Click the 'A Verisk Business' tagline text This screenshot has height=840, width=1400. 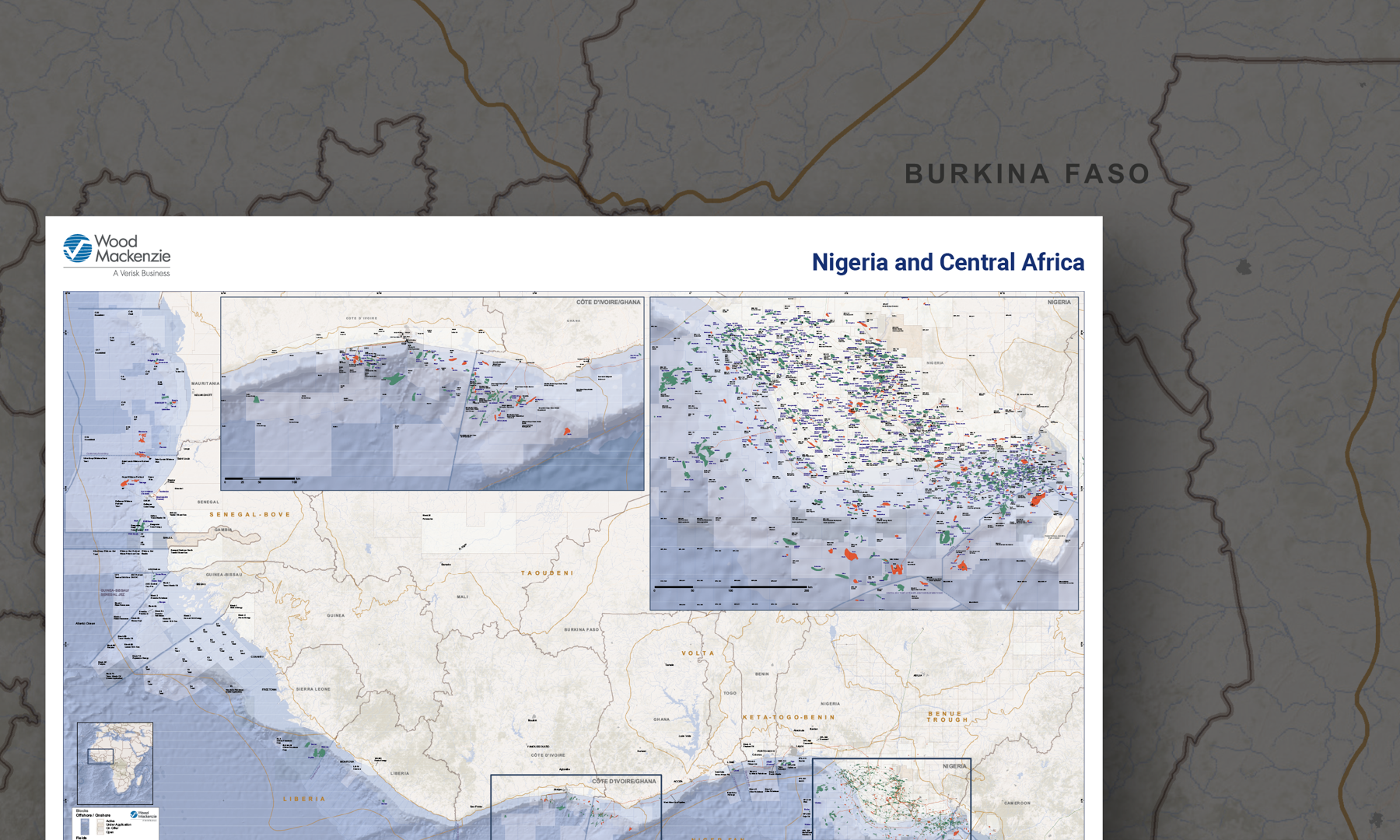point(141,273)
